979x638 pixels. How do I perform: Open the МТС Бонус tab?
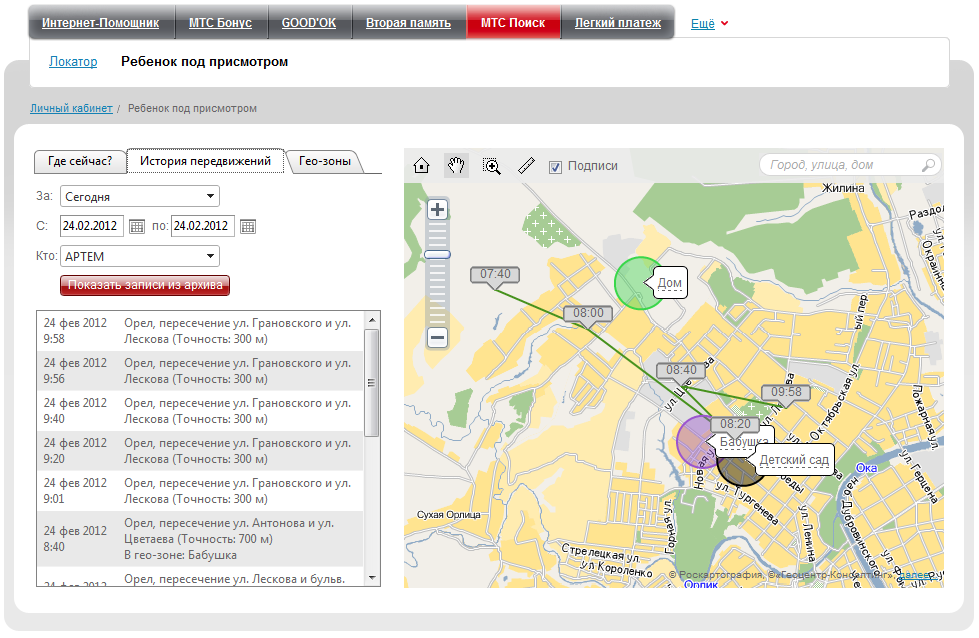click(x=220, y=23)
